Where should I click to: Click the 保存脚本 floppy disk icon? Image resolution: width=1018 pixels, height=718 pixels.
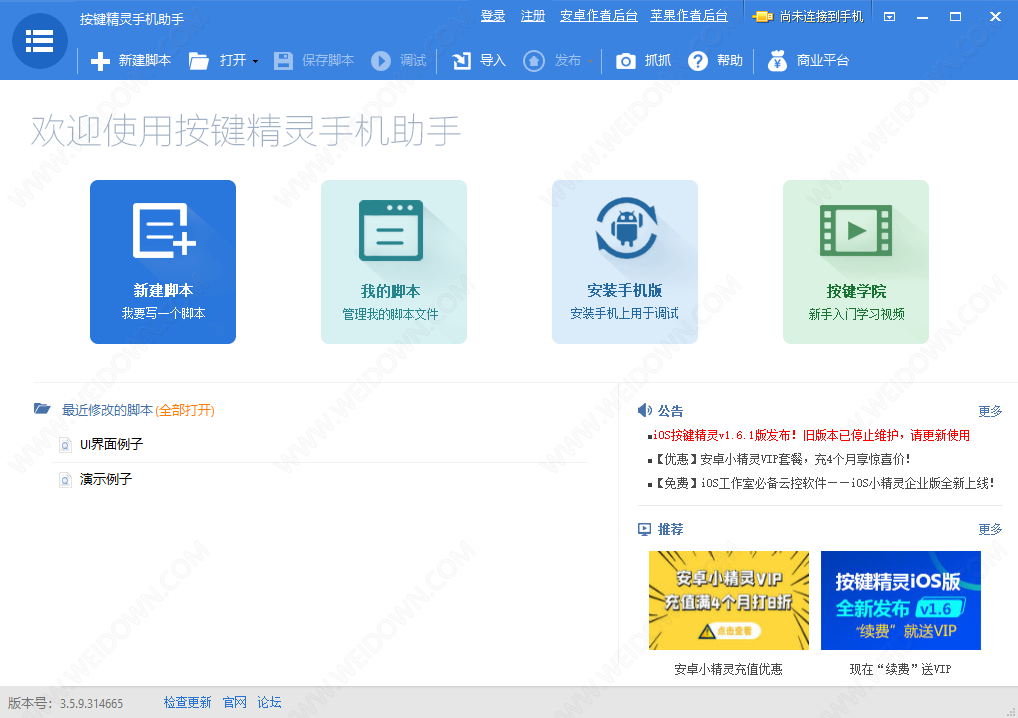(283, 61)
